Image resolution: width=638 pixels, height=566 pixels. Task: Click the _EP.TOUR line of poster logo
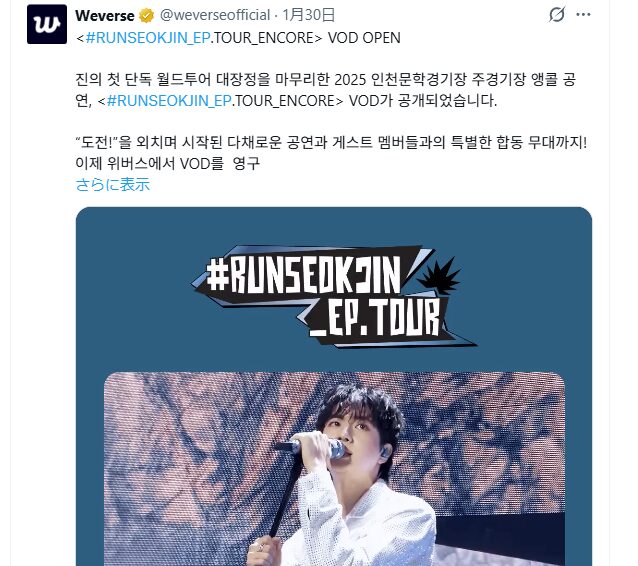374,318
